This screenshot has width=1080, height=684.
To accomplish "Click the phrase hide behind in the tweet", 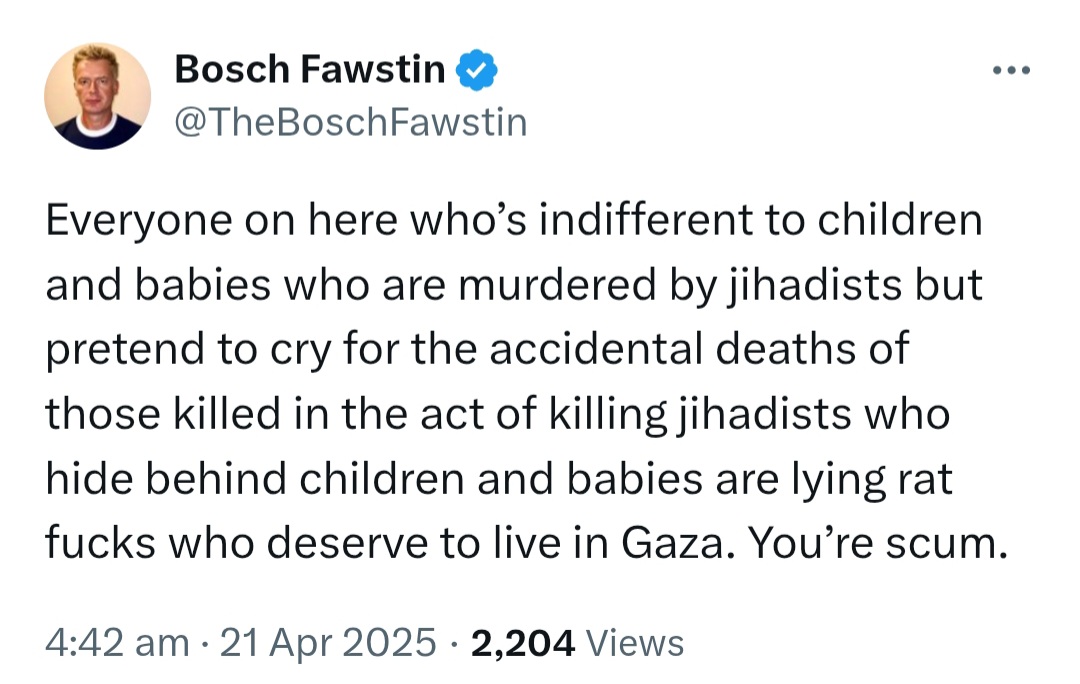I will [166, 478].
